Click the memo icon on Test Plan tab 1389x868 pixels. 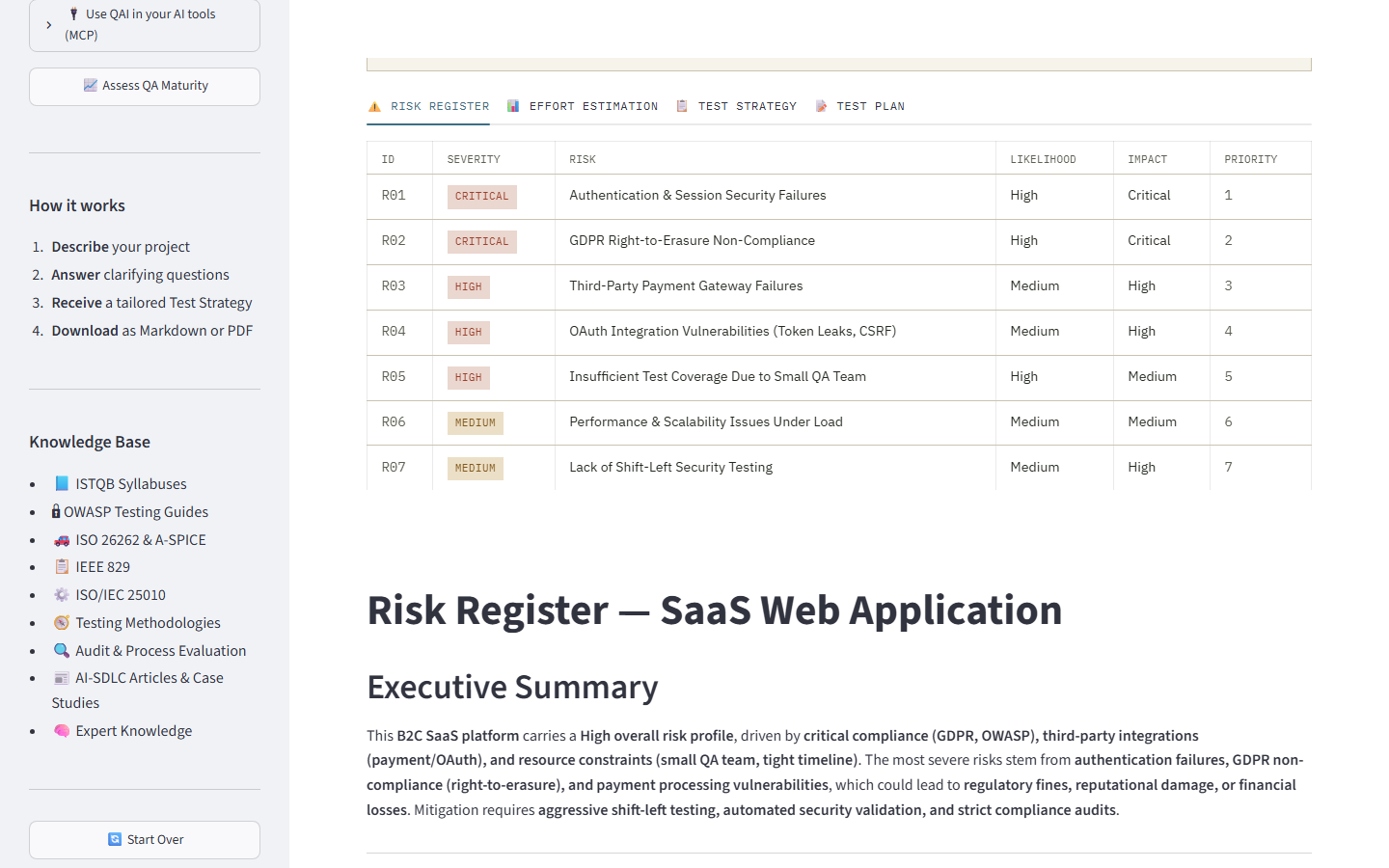click(821, 106)
